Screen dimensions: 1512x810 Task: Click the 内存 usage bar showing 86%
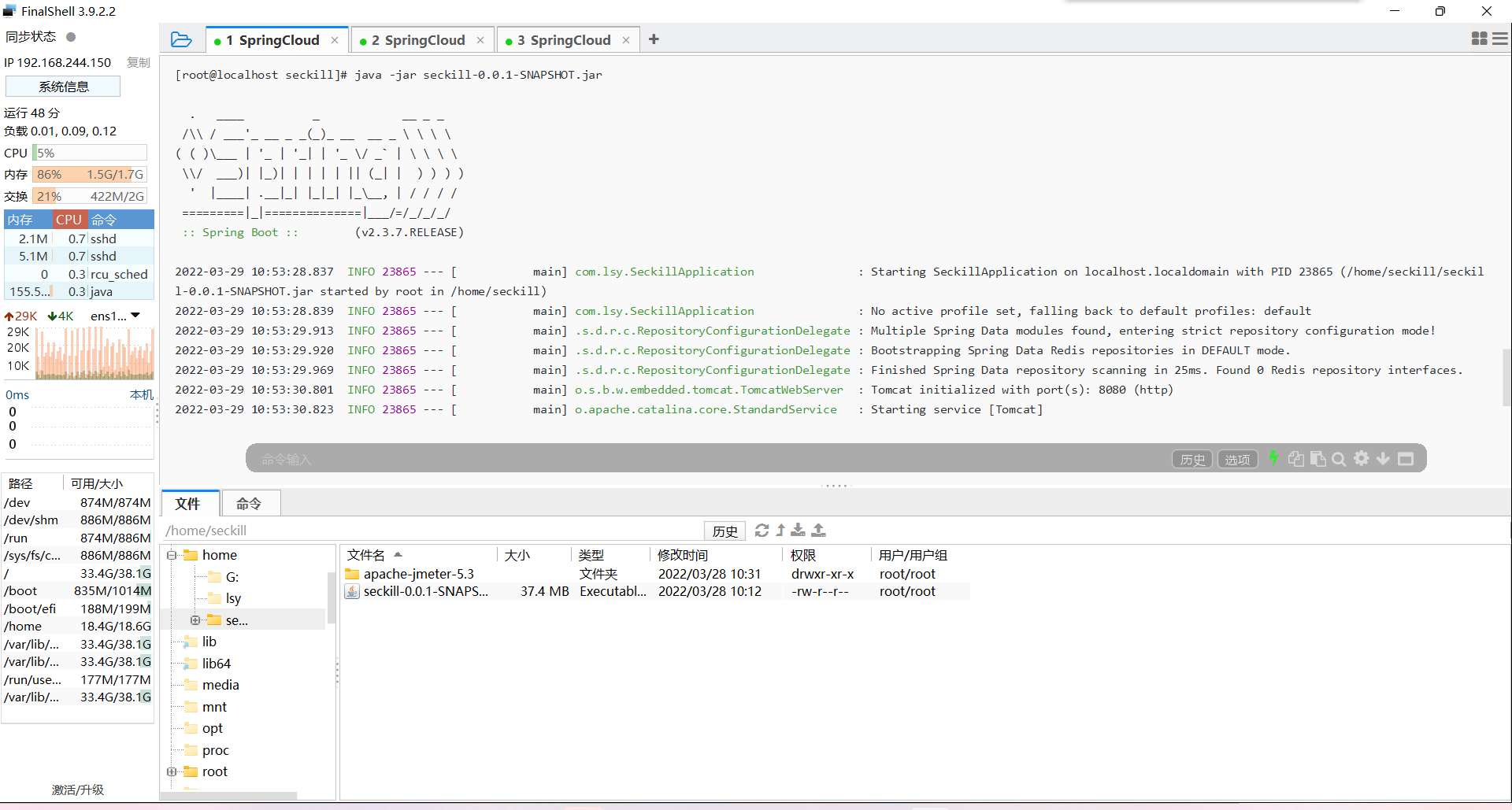pos(90,175)
